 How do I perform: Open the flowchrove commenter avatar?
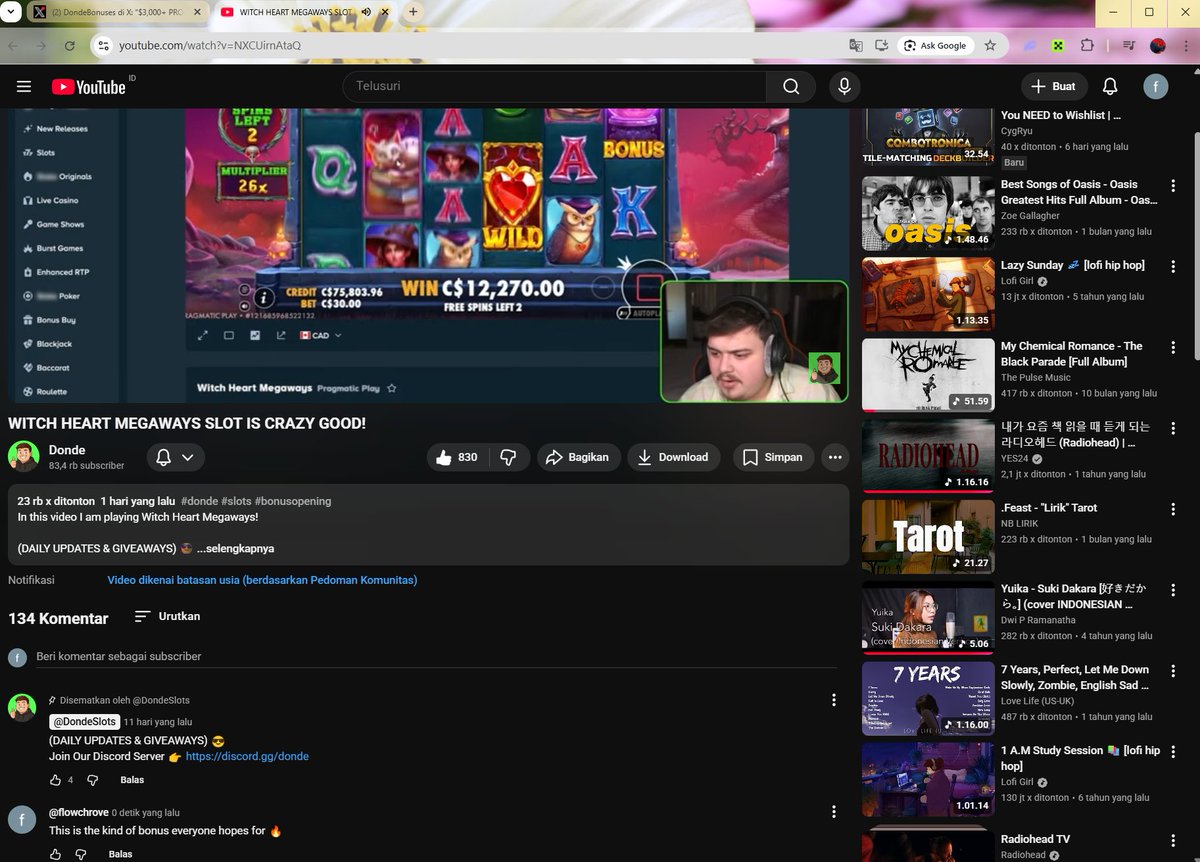22,820
